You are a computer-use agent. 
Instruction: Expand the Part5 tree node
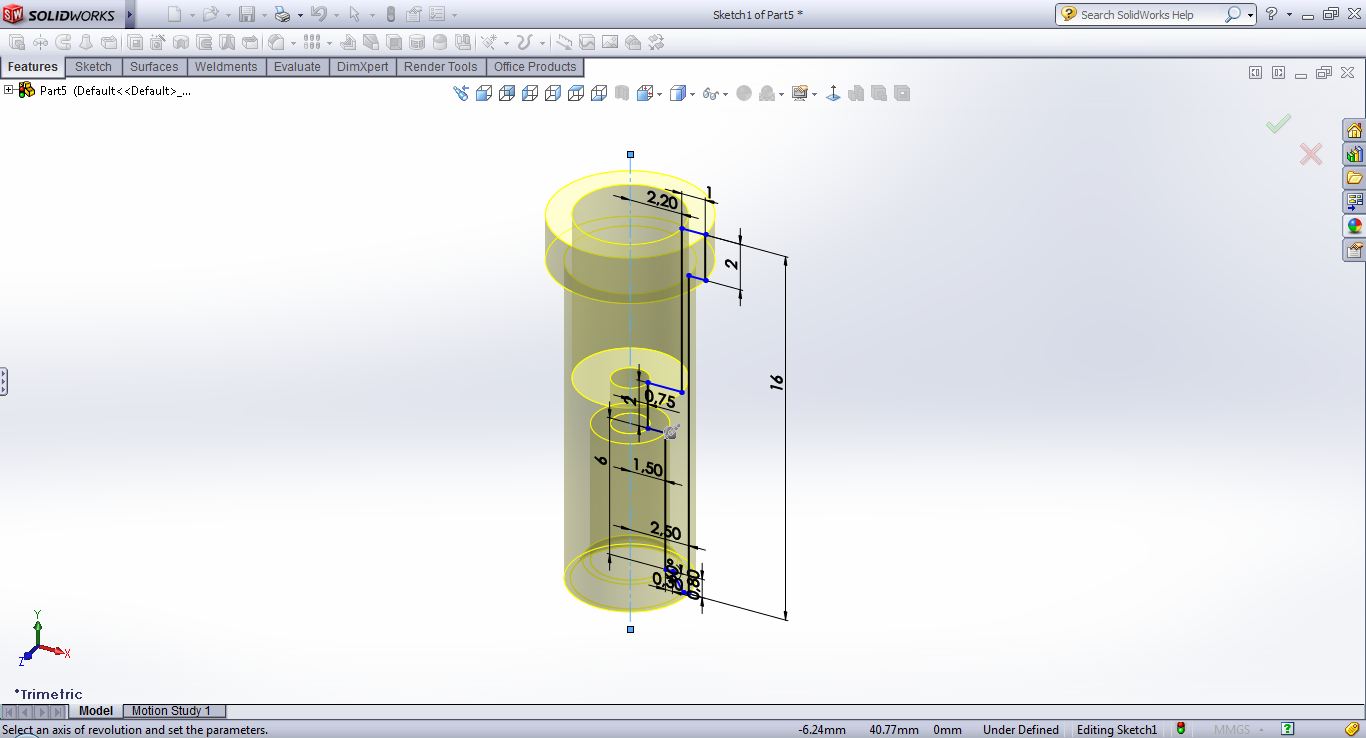click(9, 90)
